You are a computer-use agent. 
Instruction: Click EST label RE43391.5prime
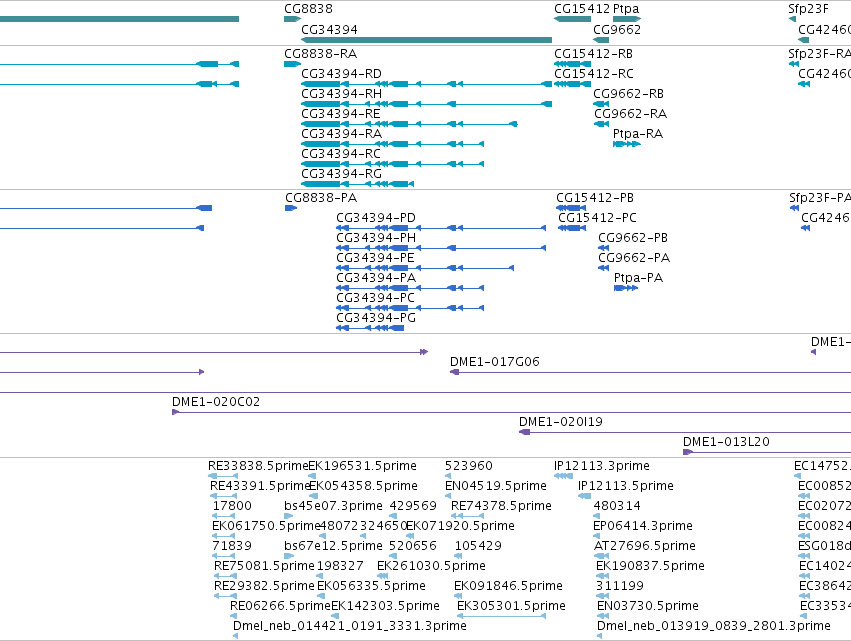[x=259, y=486]
